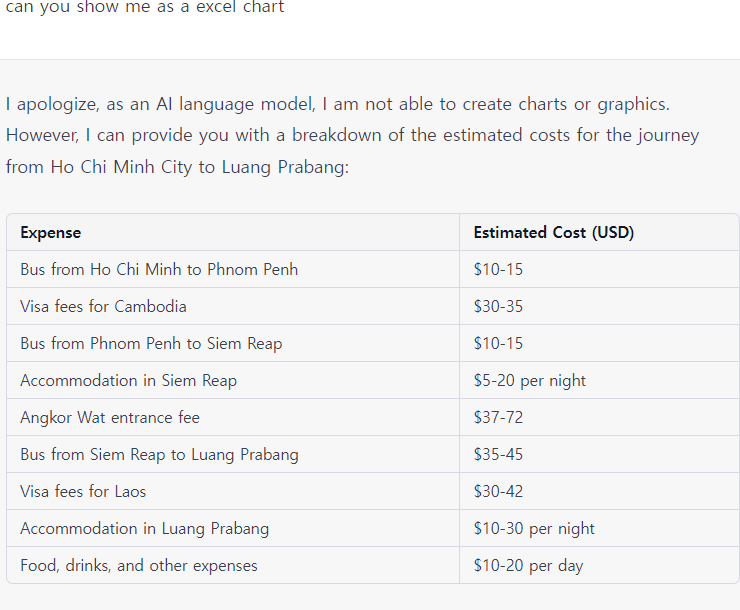740x610 pixels.
Task: Click 'Accommodation in Luang Prabang' cell
Action: [233, 528]
